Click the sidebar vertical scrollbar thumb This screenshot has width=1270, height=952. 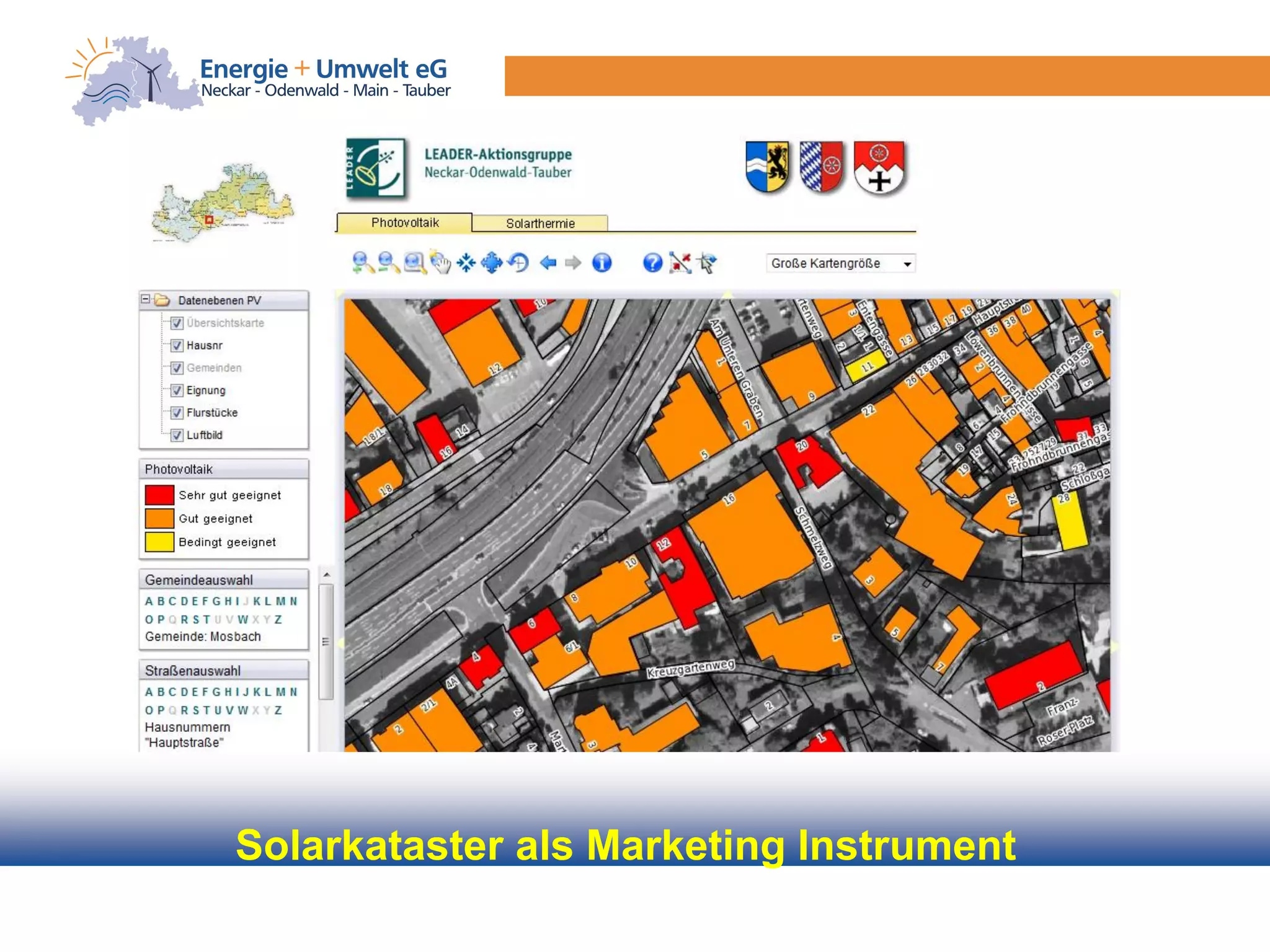(x=326, y=641)
